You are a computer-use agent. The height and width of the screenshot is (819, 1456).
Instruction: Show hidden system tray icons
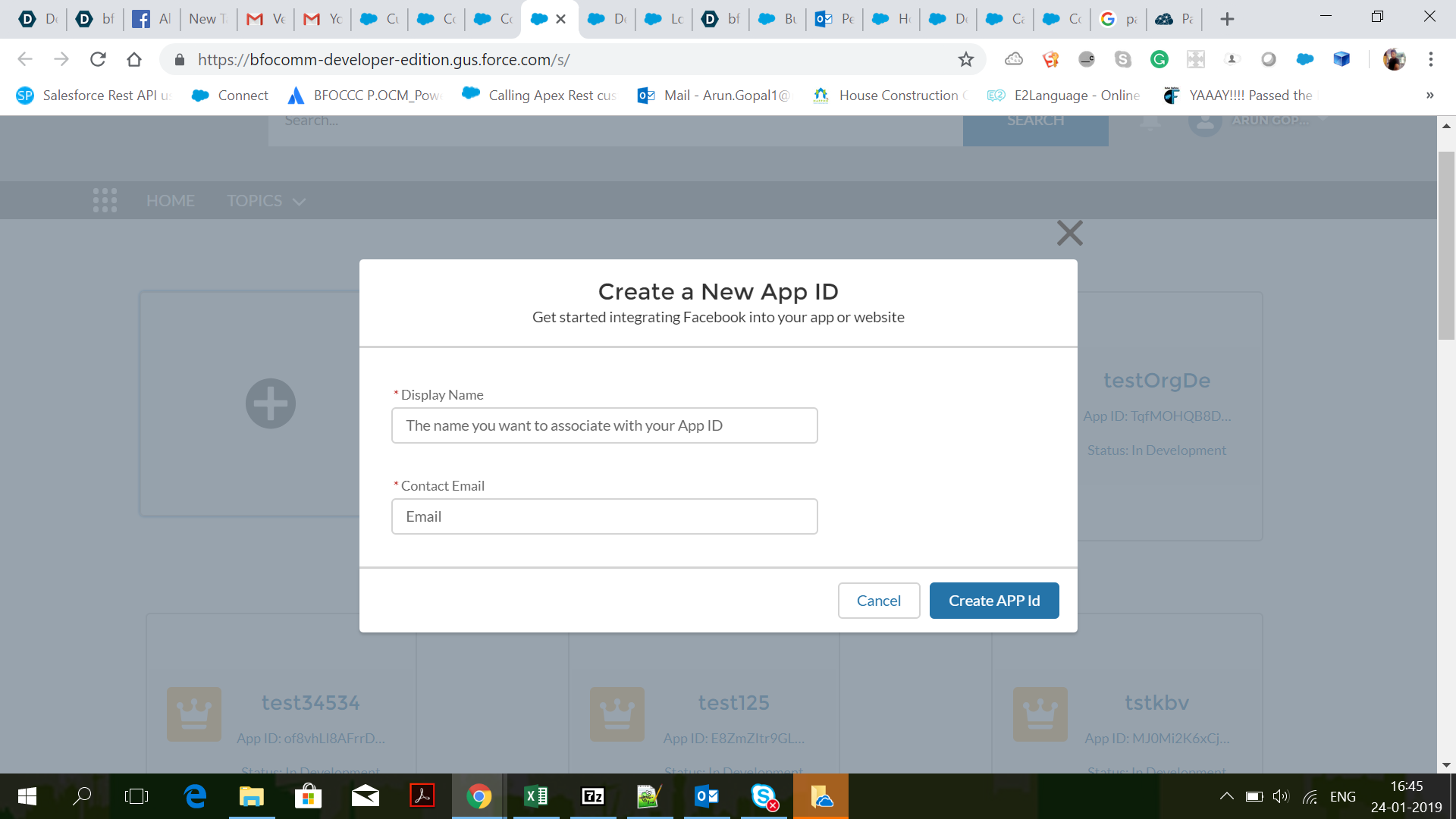point(1226,796)
